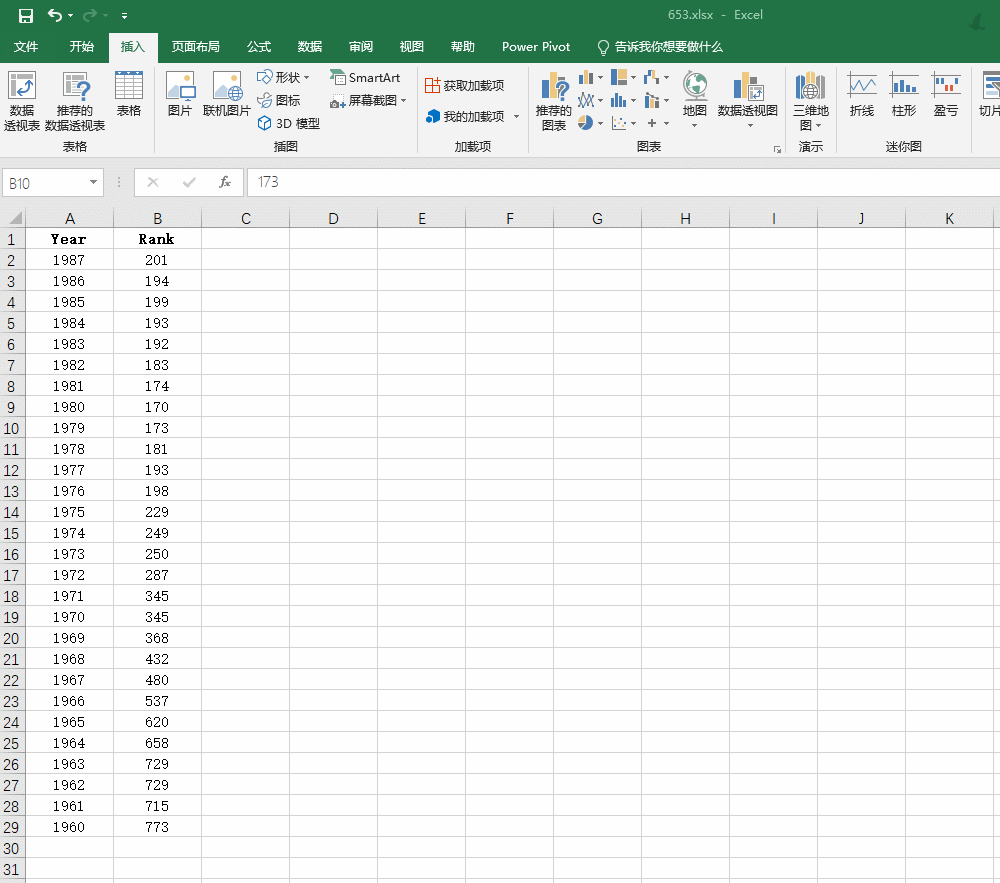Click Undo on the Quick Access Toolbar
This screenshot has width=1000, height=883.
point(57,14)
